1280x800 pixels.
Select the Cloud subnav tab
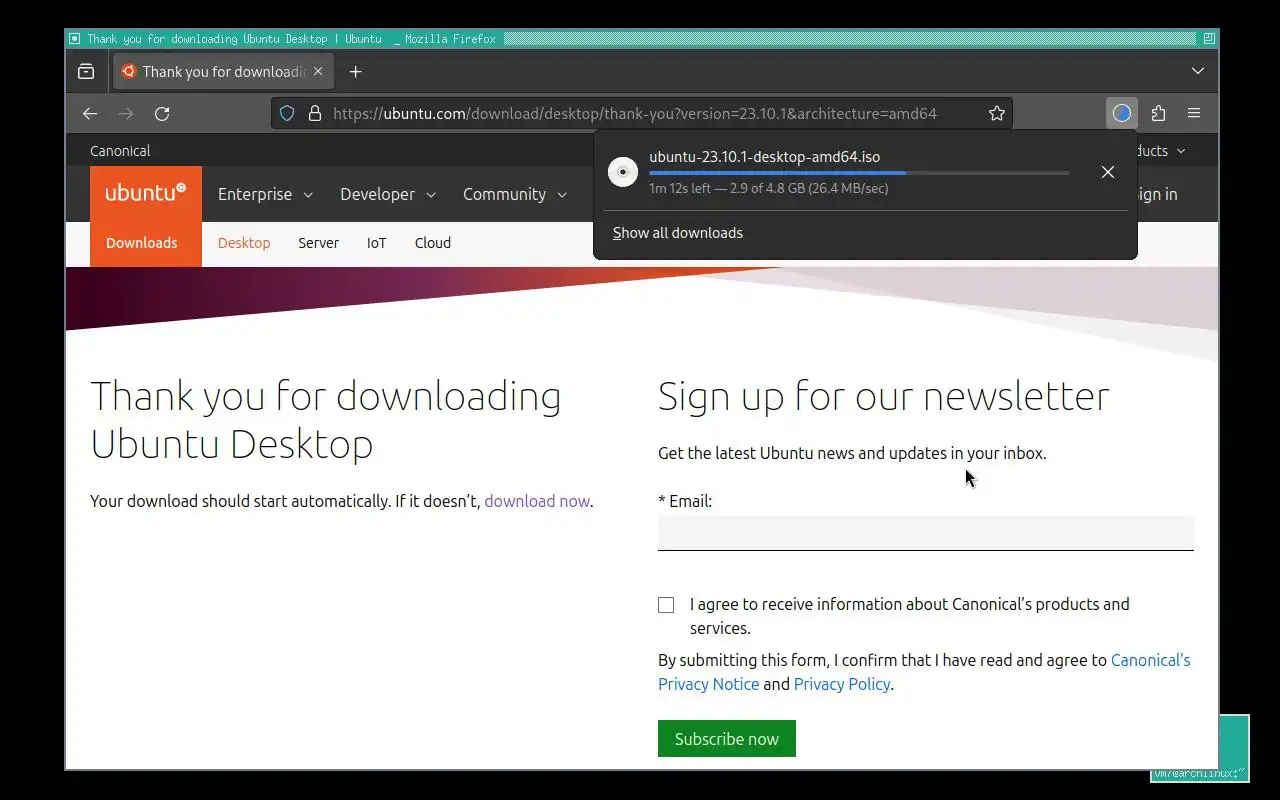pyautogui.click(x=433, y=243)
